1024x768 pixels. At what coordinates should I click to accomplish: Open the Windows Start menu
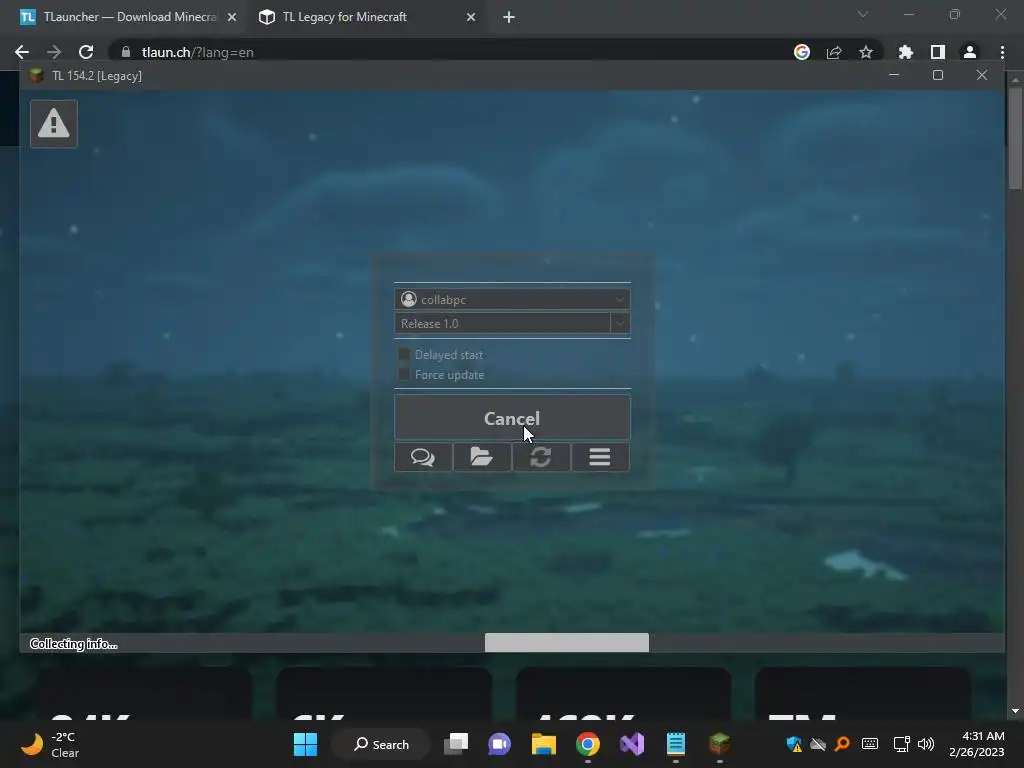pos(306,744)
